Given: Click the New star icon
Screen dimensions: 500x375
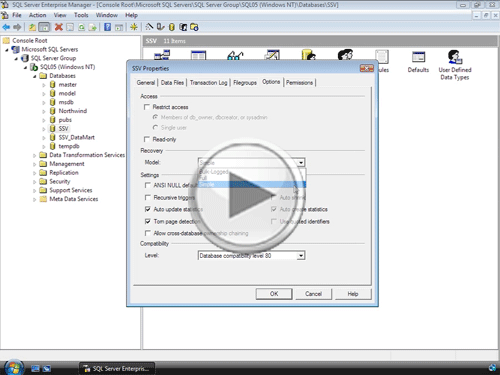Looking at the screenshot, I should 134,27.
